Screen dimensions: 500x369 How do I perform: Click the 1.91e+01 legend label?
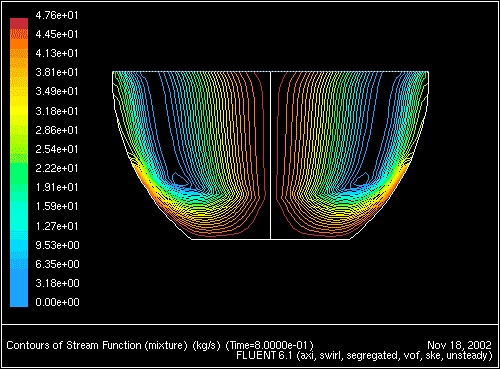[x=57, y=187]
